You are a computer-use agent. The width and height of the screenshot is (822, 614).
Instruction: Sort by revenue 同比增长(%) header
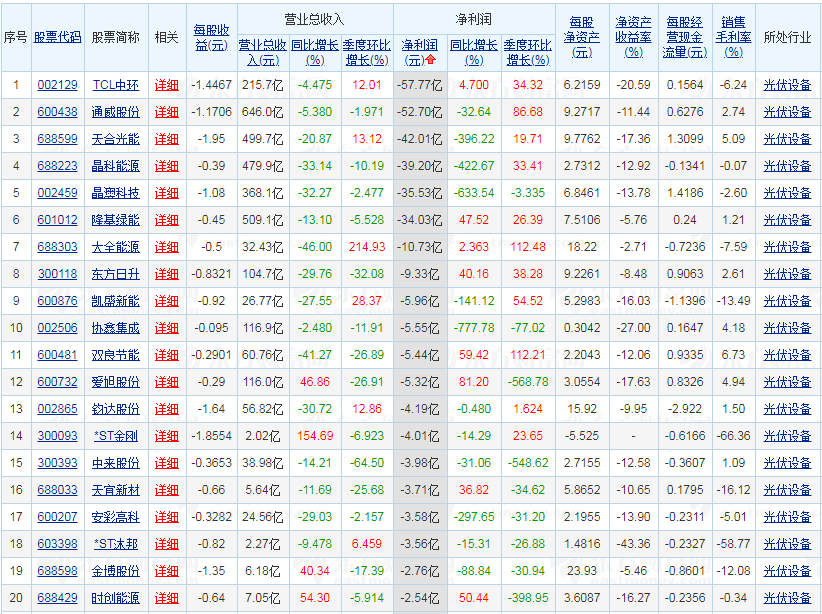[x=315, y=52]
